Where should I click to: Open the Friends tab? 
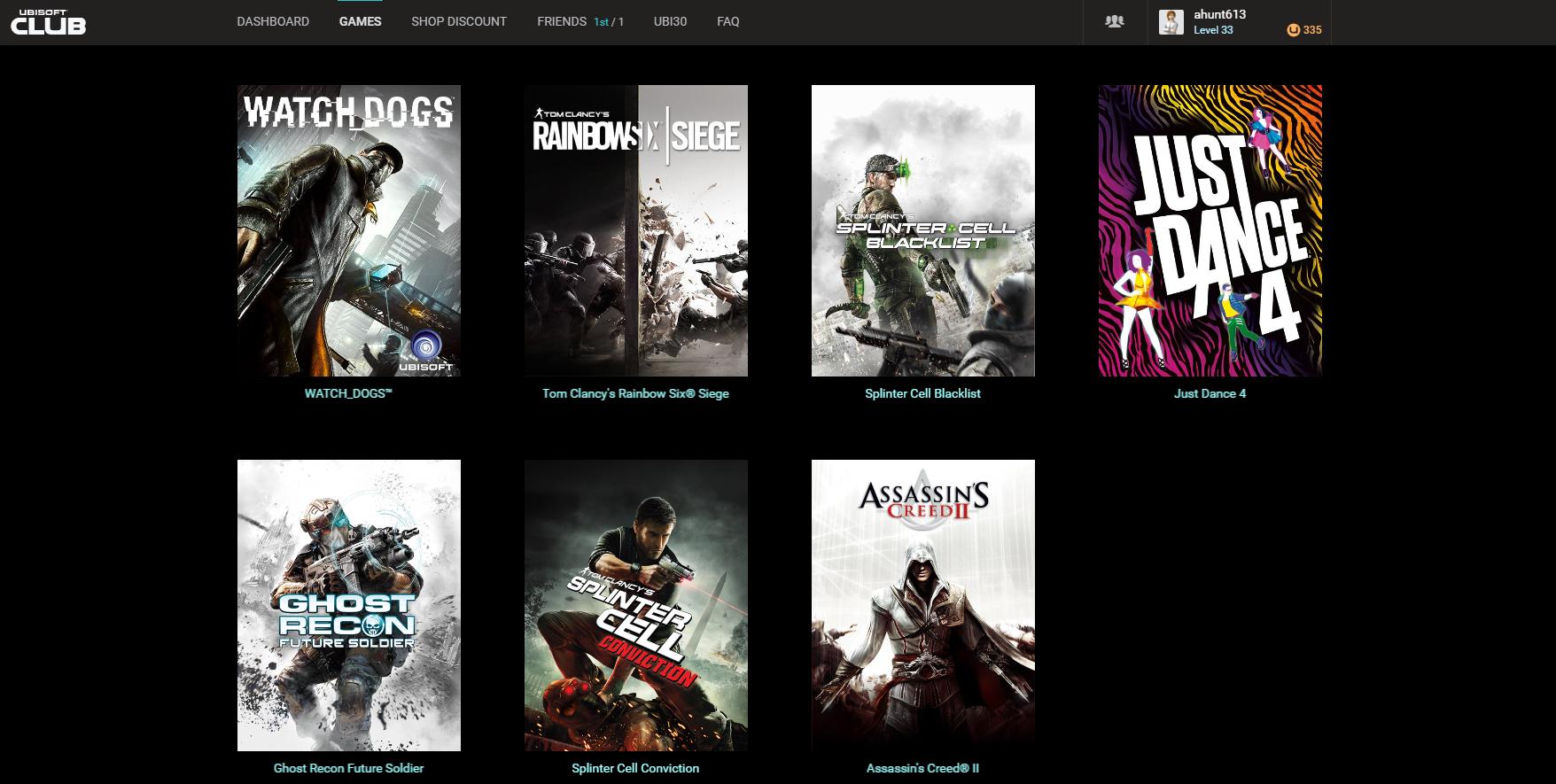[580, 21]
